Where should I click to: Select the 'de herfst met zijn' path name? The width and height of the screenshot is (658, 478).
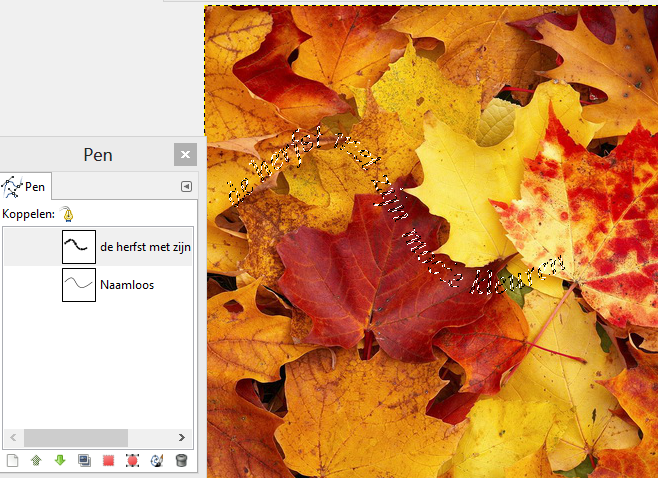tap(145, 246)
